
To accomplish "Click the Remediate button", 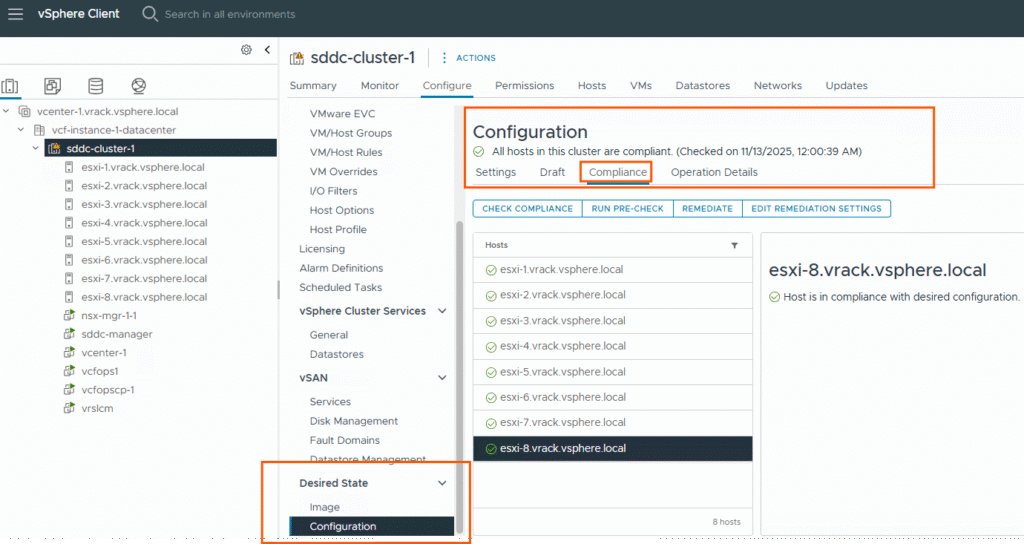I will pyautogui.click(x=707, y=209).
